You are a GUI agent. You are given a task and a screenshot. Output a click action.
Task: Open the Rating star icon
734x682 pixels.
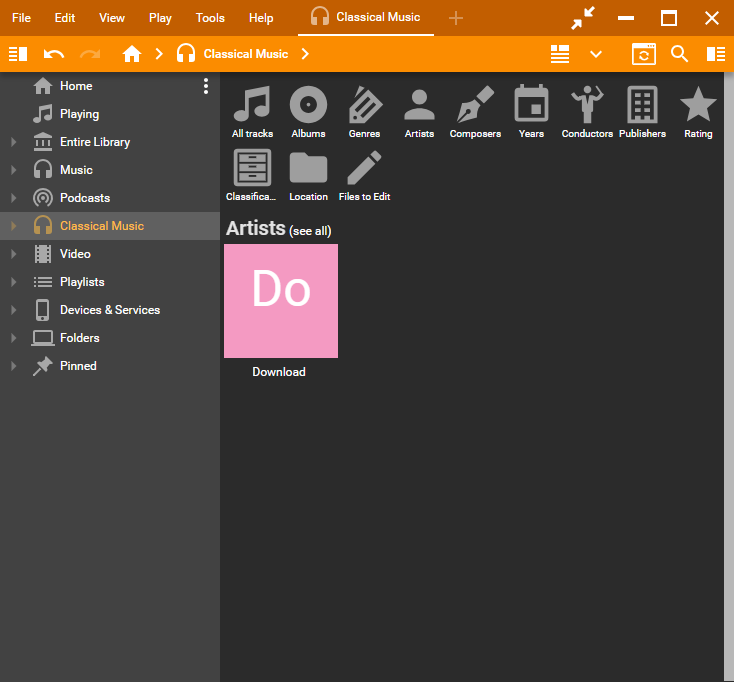pos(698,104)
